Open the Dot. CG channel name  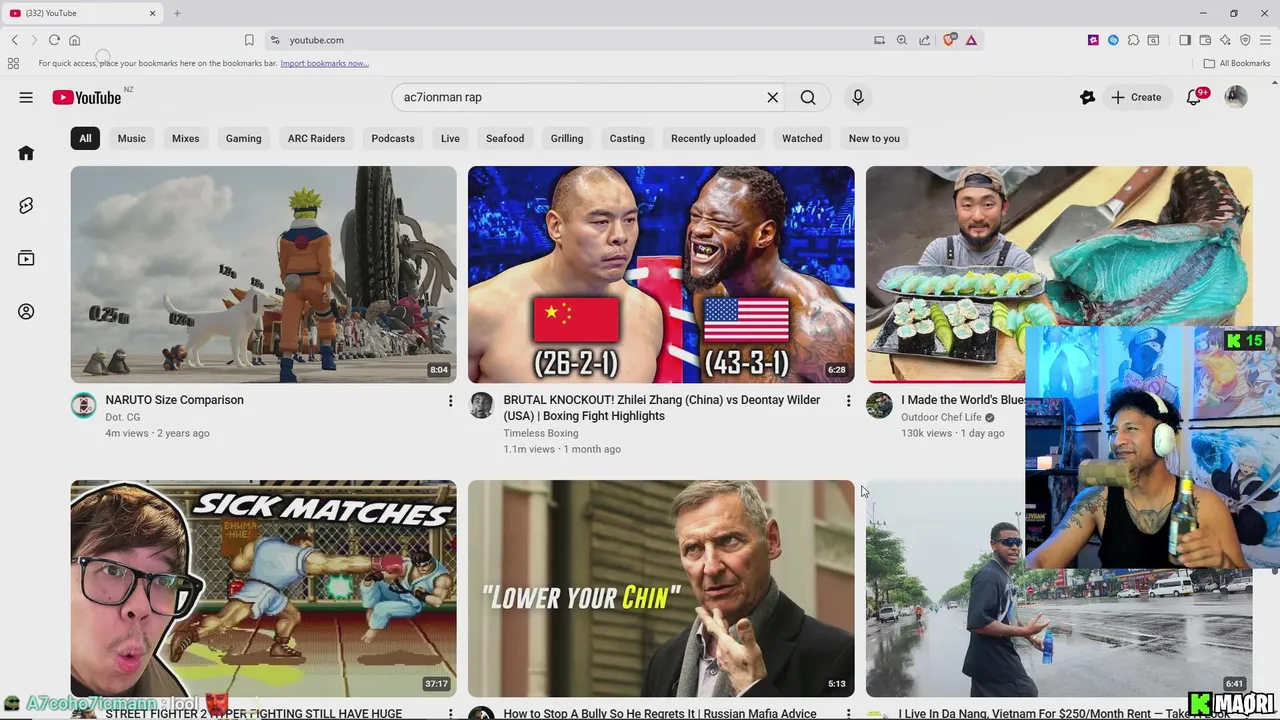point(123,417)
